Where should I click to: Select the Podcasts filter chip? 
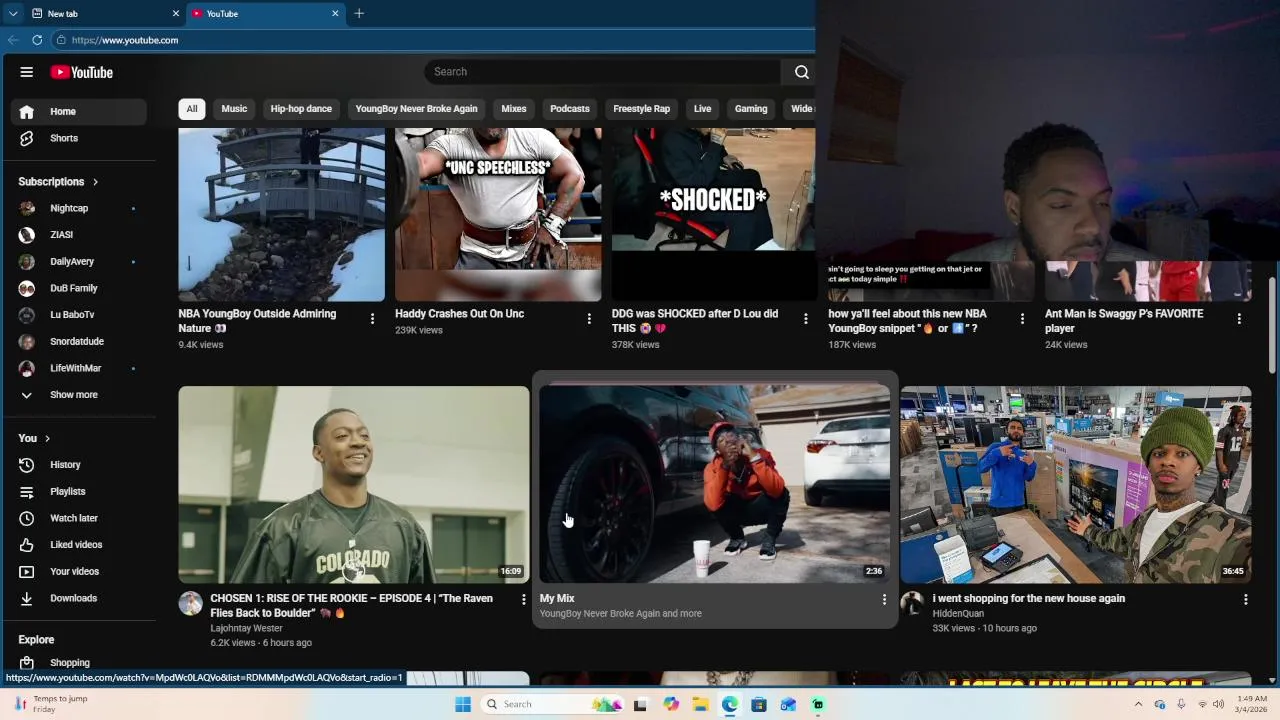coord(570,109)
